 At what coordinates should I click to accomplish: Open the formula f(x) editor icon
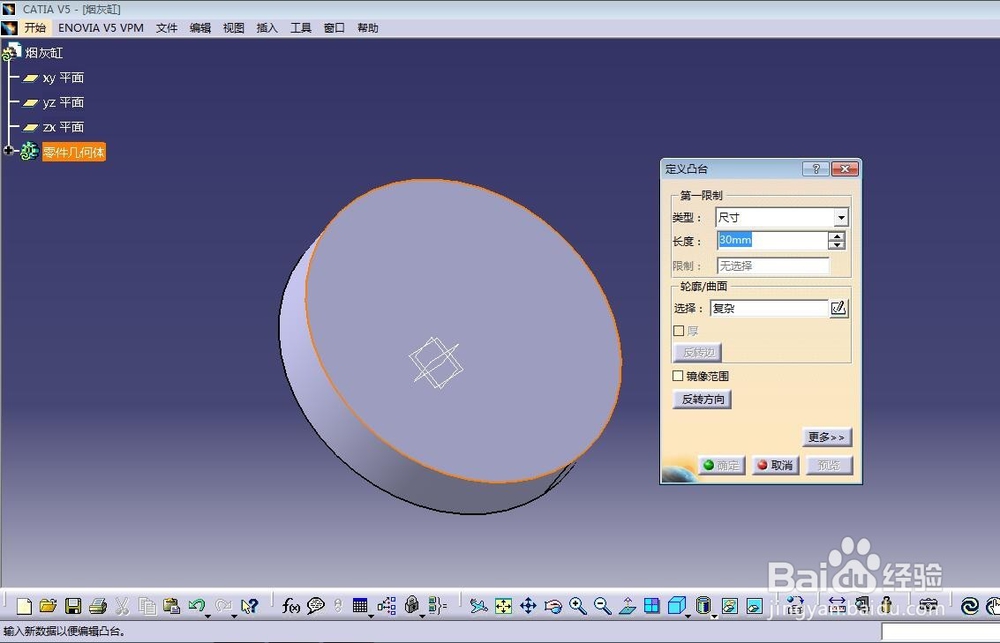coord(290,605)
